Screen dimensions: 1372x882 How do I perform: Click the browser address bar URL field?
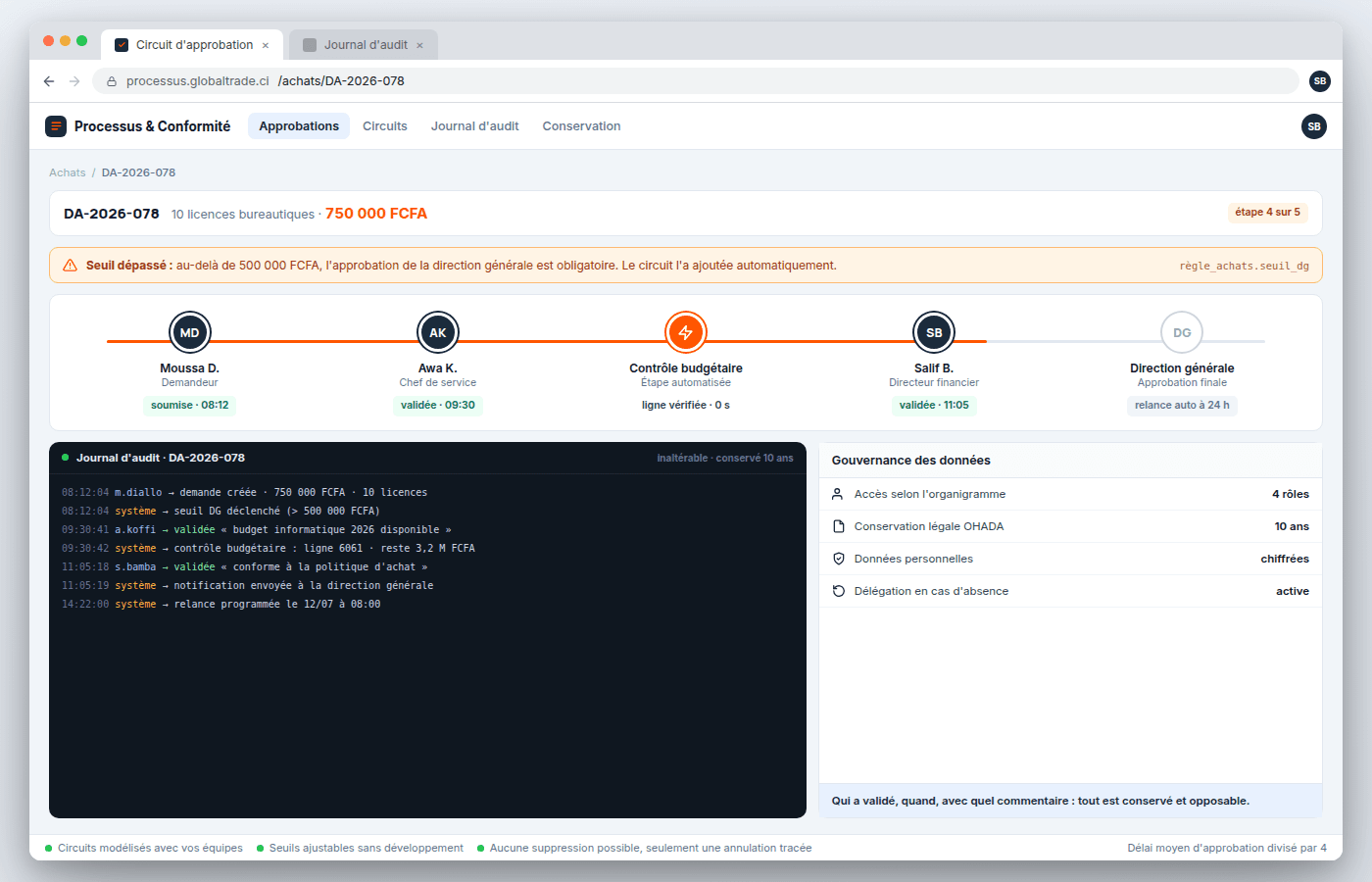pyautogui.click(x=696, y=81)
